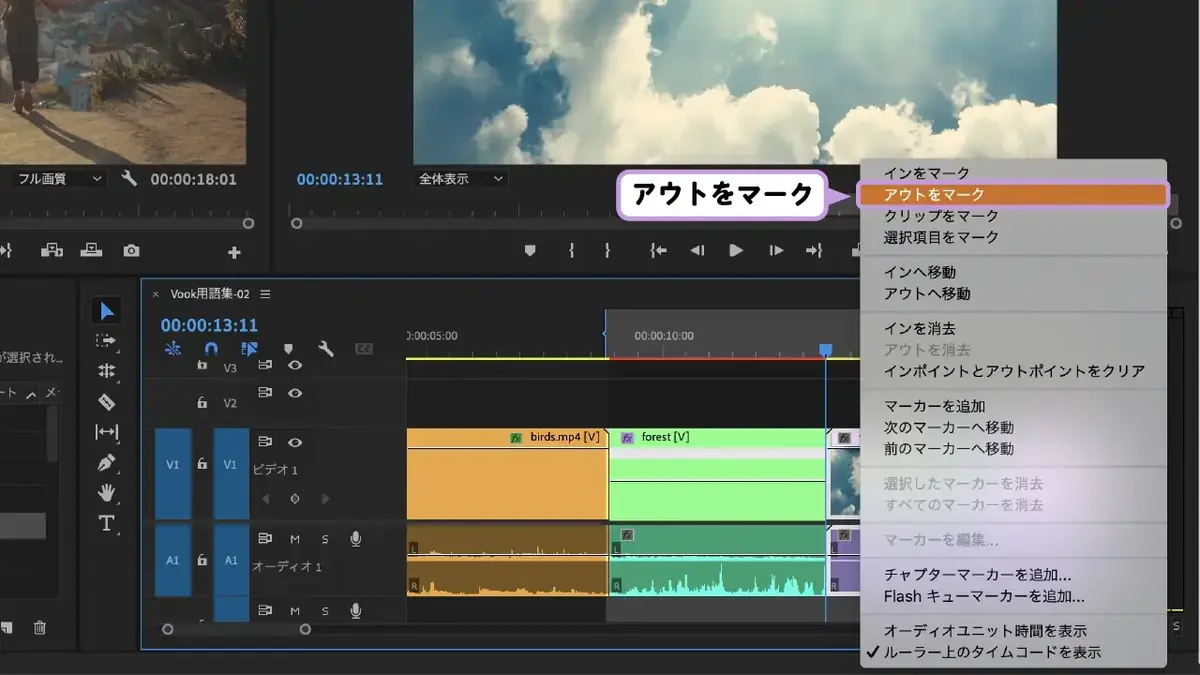Select the Razor tool
The height and width of the screenshot is (675, 1200).
[106, 402]
